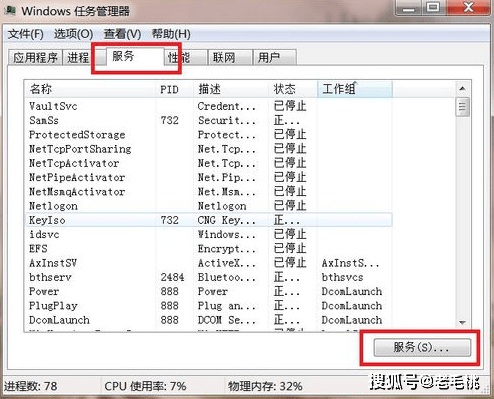Image resolution: width=494 pixels, height=399 pixels.
Task: Click PID 2484 in bthserv row
Action: pyautogui.click(x=172, y=277)
